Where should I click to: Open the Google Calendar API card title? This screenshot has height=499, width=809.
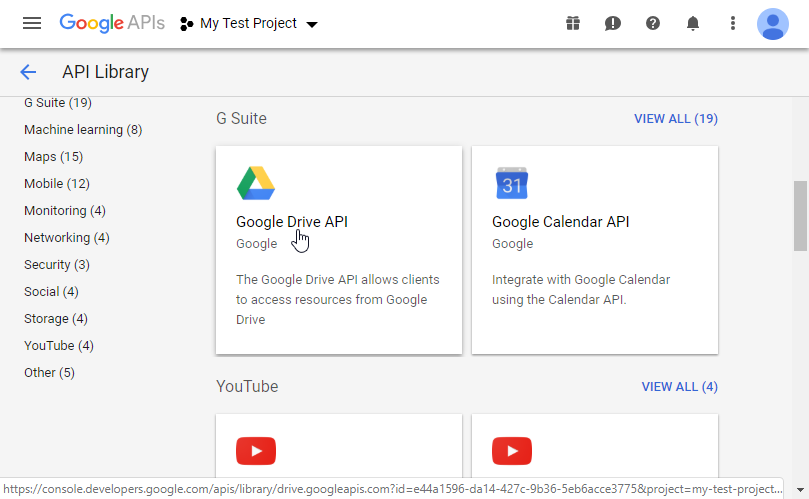point(560,222)
